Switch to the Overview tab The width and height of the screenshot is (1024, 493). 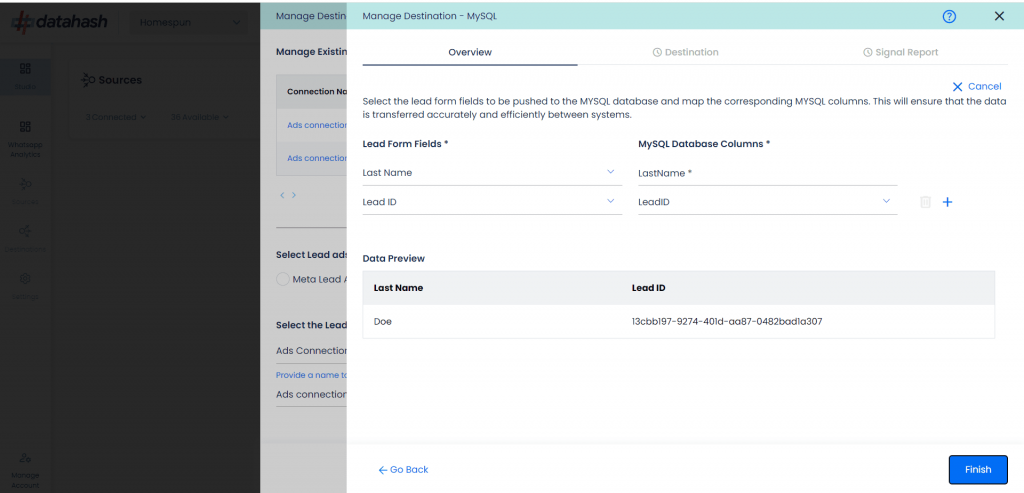[470, 52]
